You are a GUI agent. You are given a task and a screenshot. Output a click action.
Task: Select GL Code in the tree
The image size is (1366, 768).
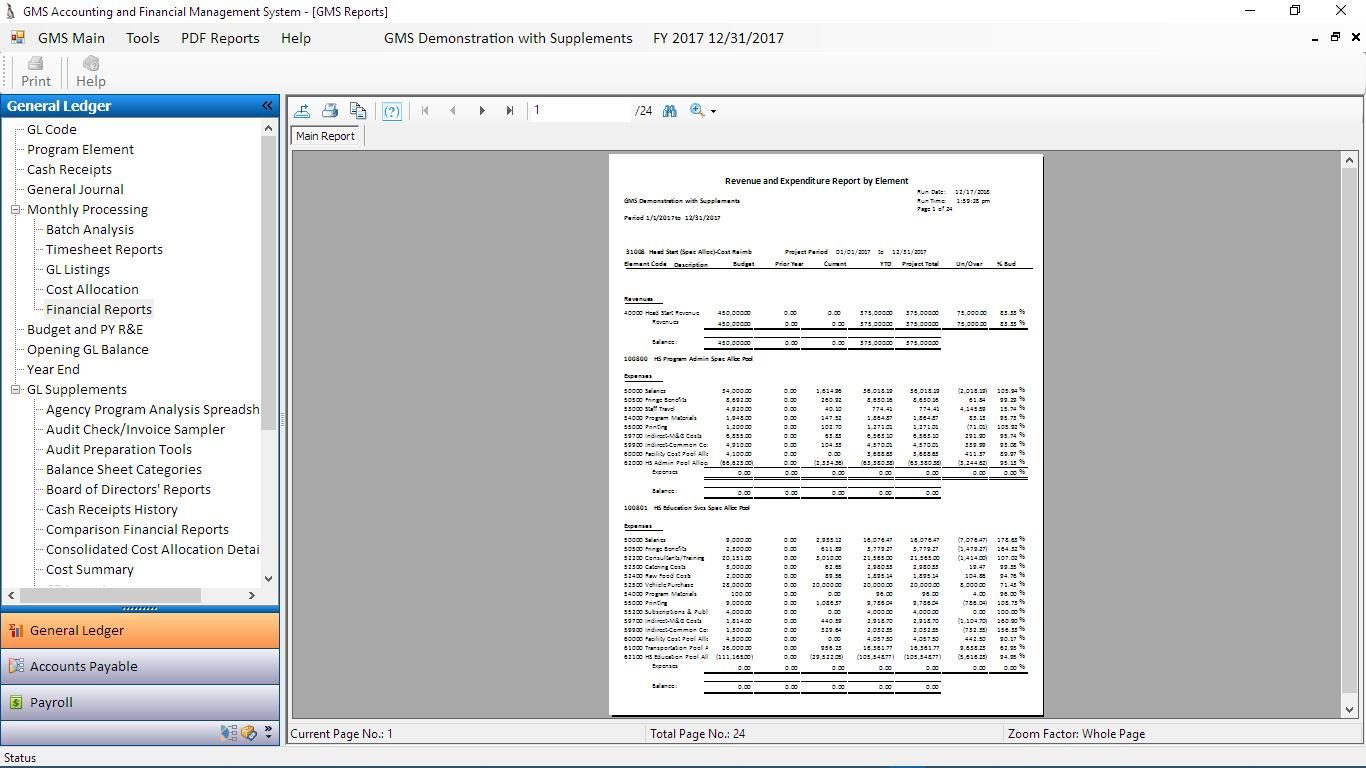[x=52, y=129]
